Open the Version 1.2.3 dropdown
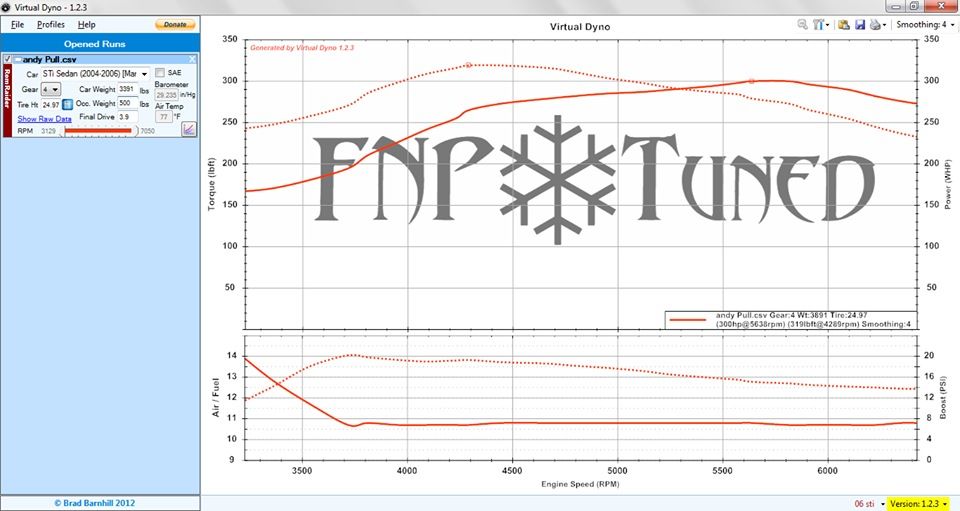 click(x=917, y=504)
